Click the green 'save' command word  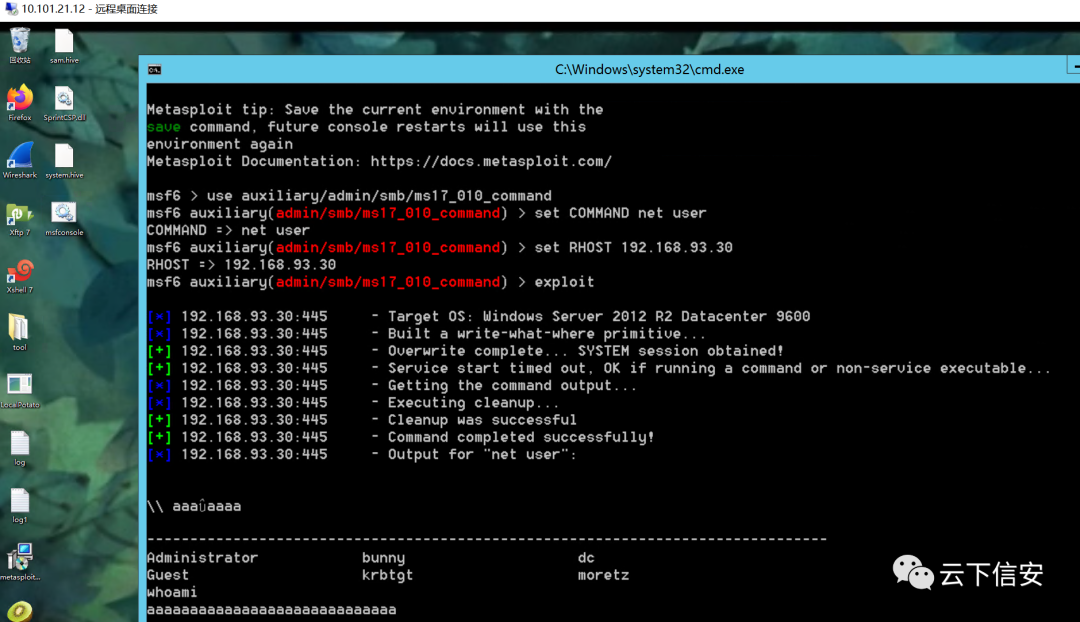pyautogui.click(x=164, y=127)
